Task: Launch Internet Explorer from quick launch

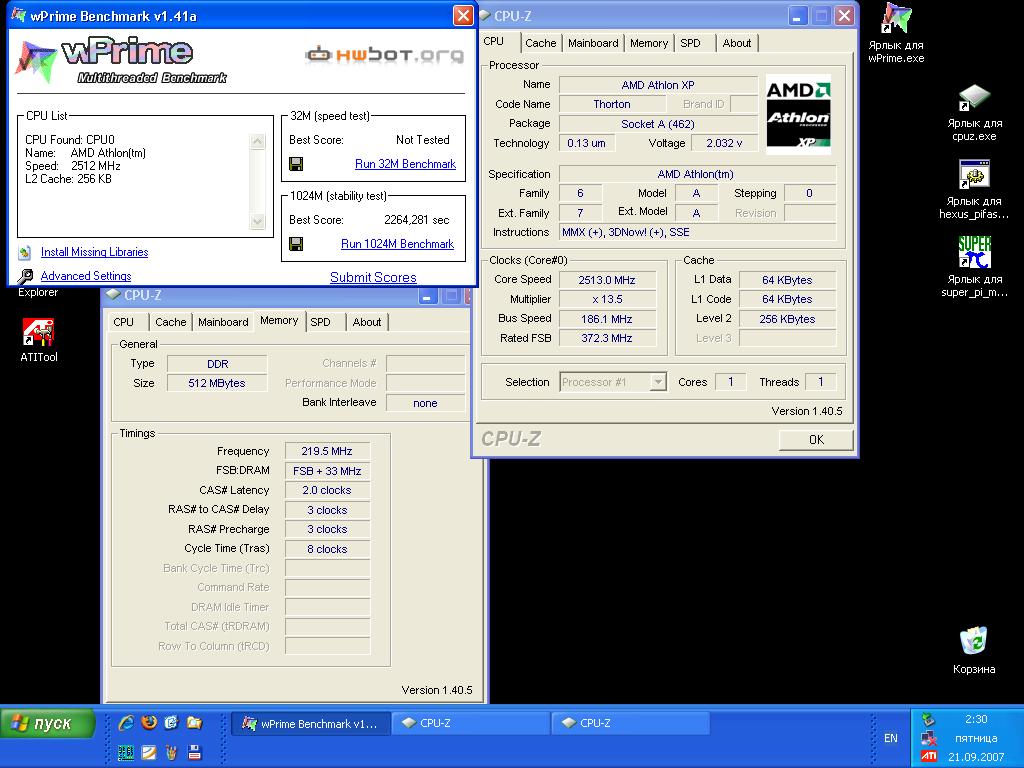Action: (x=126, y=722)
